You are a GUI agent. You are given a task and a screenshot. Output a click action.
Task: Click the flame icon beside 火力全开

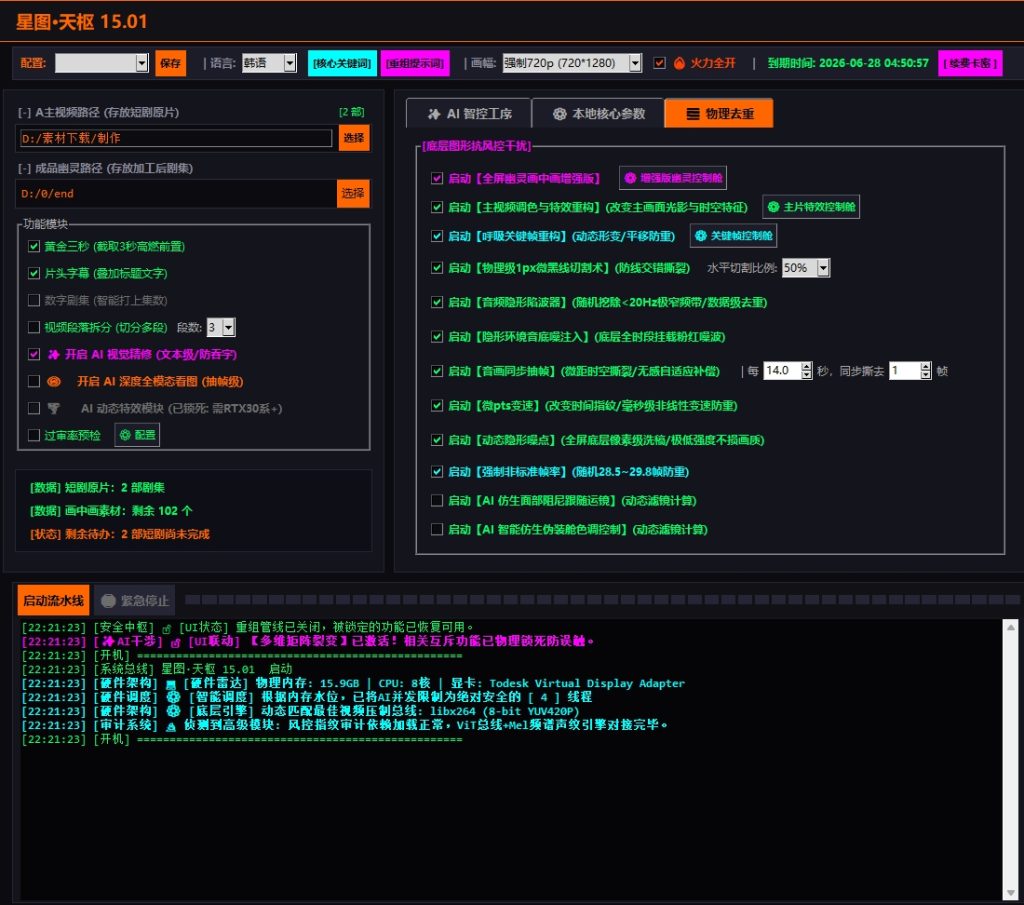pyautogui.click(x=679, y=63)
